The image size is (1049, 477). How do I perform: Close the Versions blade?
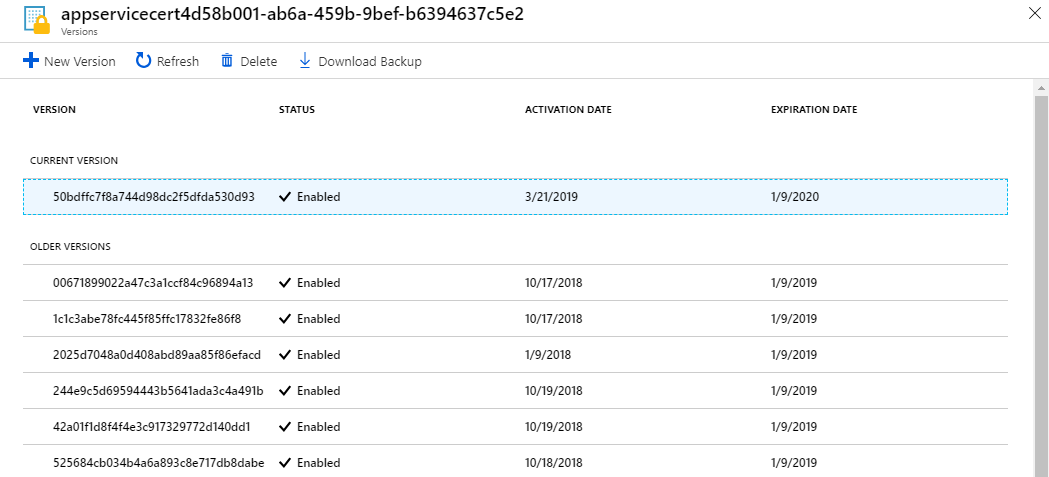(x=1034, y=13)
